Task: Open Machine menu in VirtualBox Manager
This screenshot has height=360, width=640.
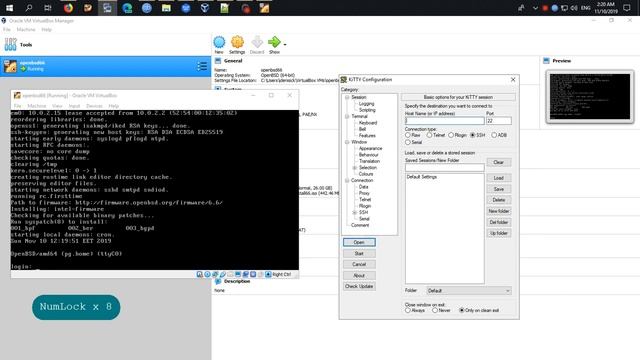Action: click(26, 30)
